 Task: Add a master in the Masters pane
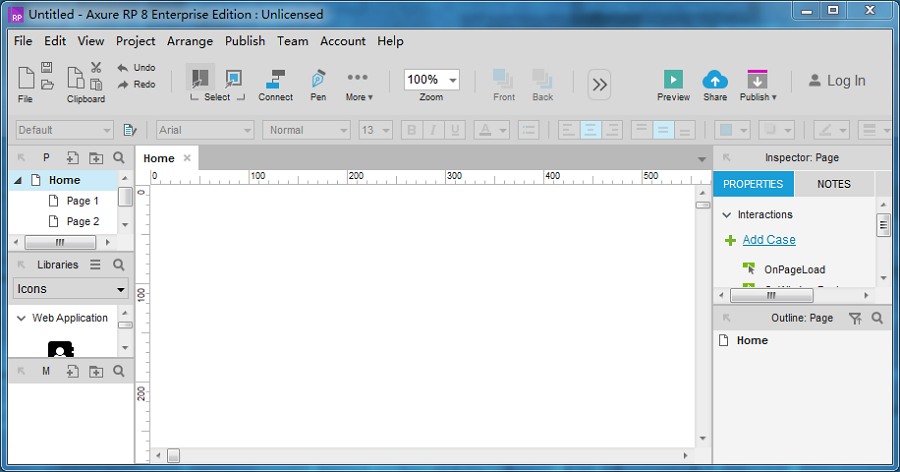point(72,372)
